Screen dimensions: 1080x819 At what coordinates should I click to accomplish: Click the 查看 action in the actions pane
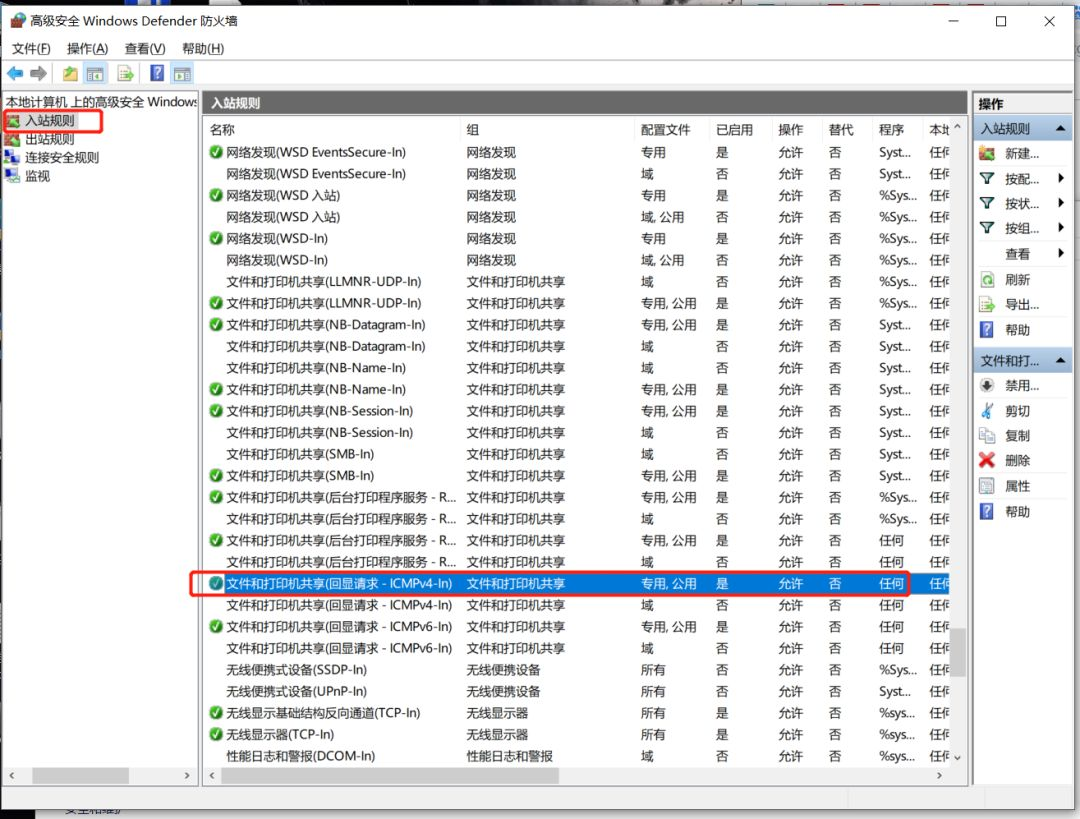[x=1017, y=253]
